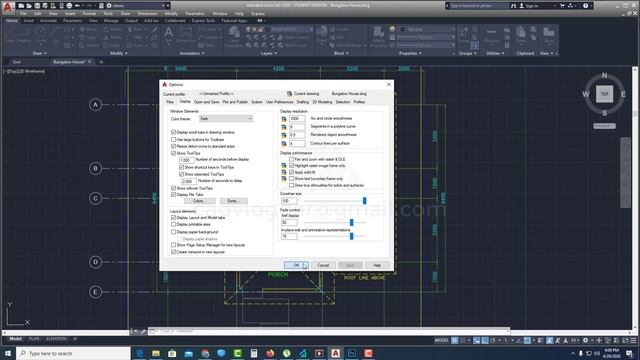Switch to the Files tab in Options
This screenshot has height=360, width=640.
tap(170, 102)
